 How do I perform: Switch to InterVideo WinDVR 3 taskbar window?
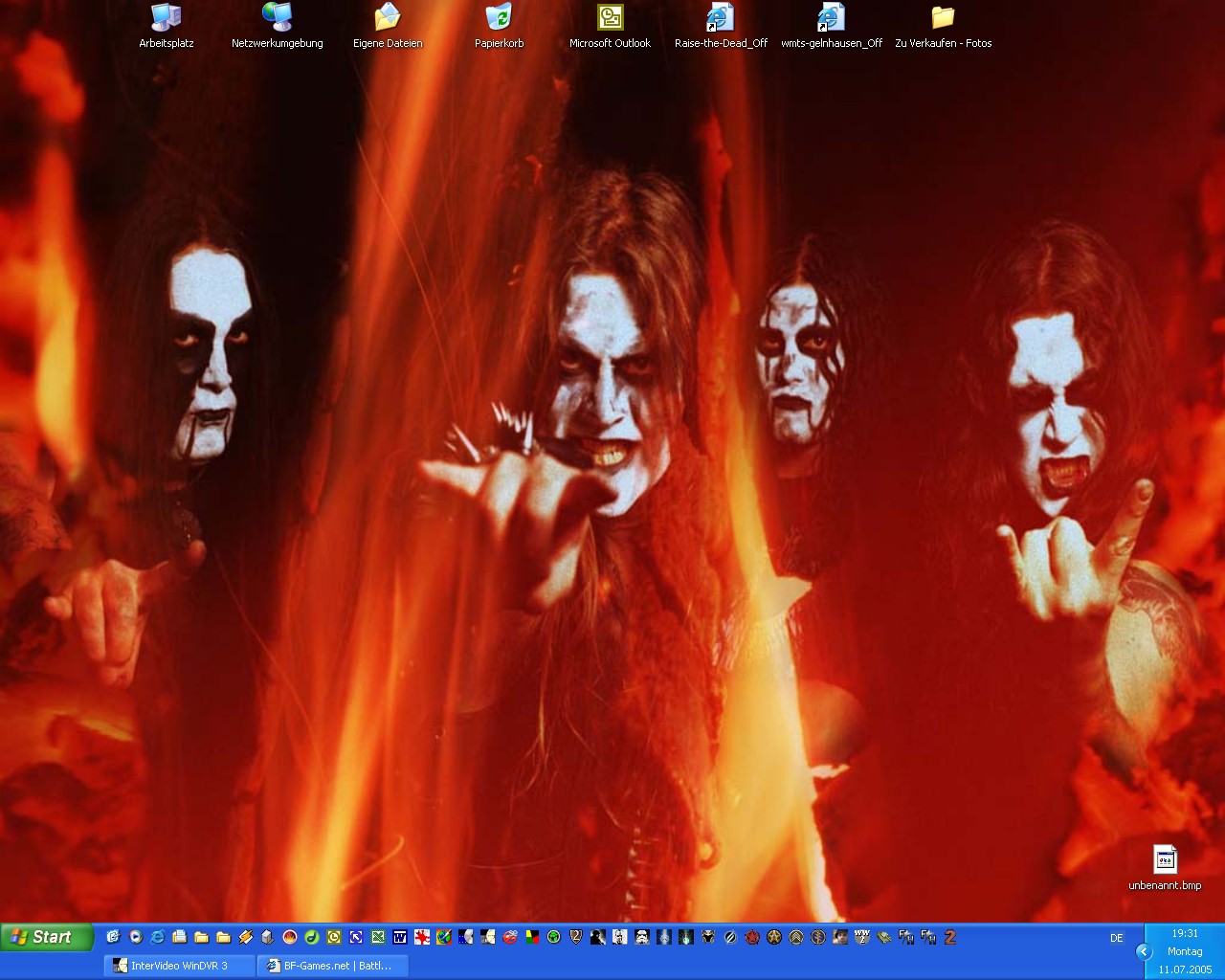point(179,966)
